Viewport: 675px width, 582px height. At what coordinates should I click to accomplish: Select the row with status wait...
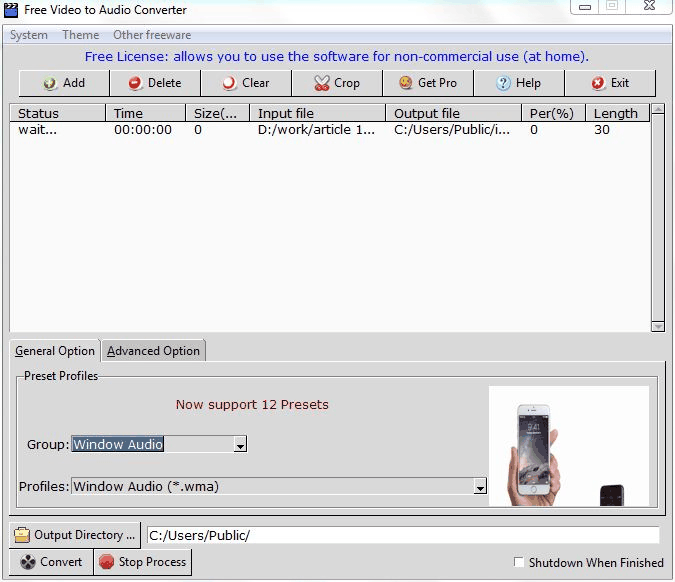pyautogui.click(x=330, y=130)
